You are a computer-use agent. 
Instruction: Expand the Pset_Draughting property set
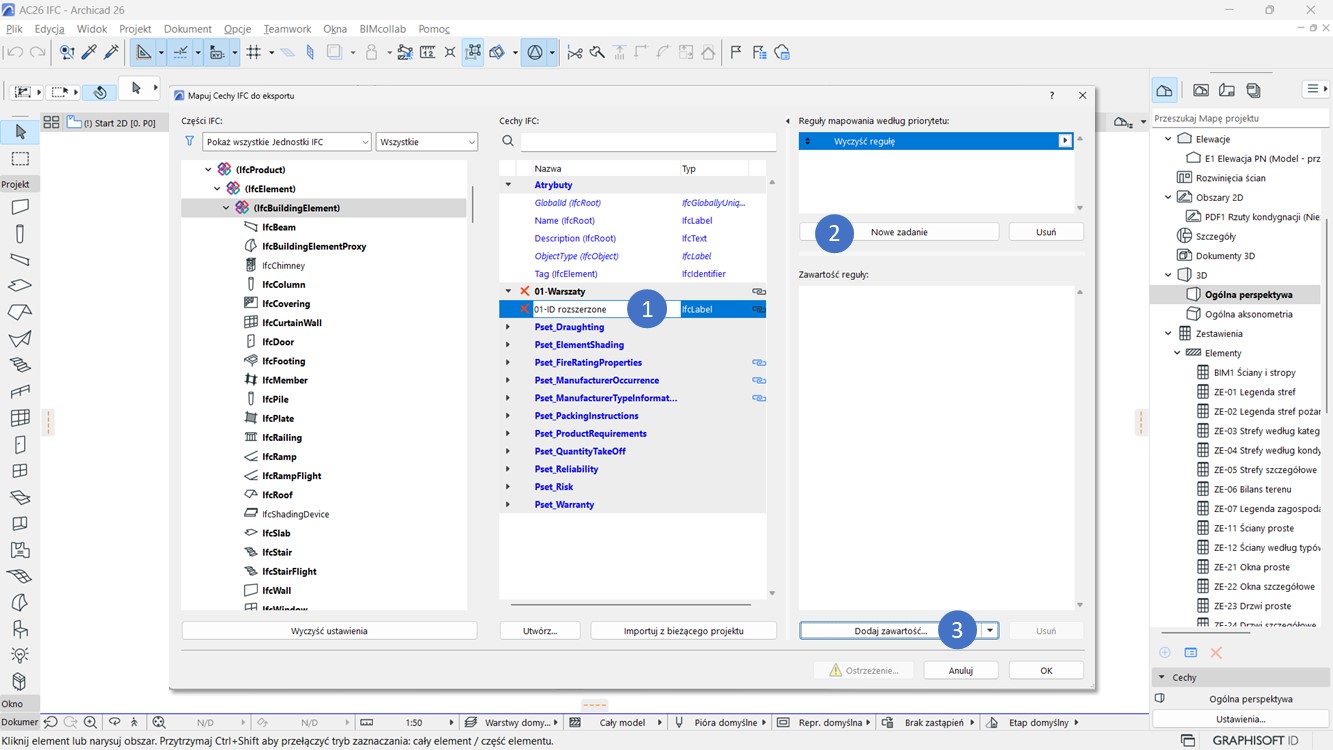[508, 327]
